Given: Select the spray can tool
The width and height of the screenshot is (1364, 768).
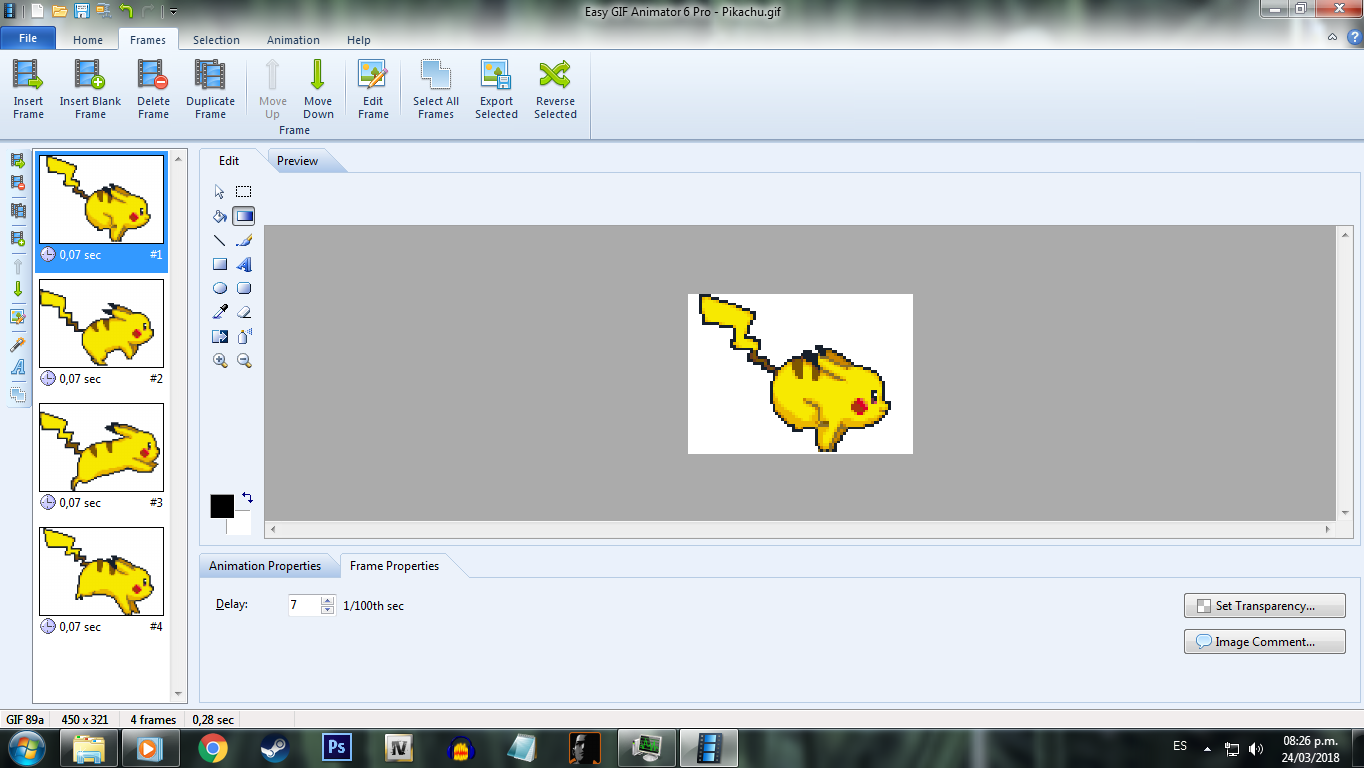Looking at the screenshot, I should click(244, 336).
